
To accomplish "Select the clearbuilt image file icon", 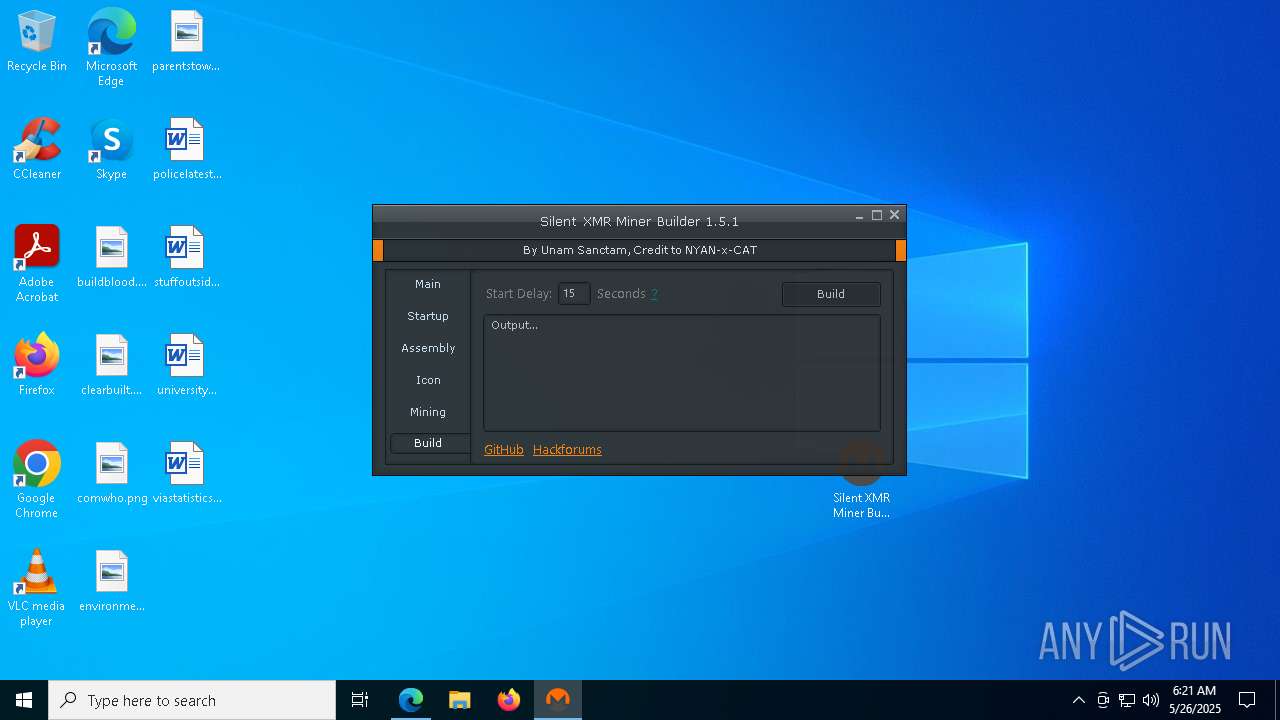I will point(112,366).
